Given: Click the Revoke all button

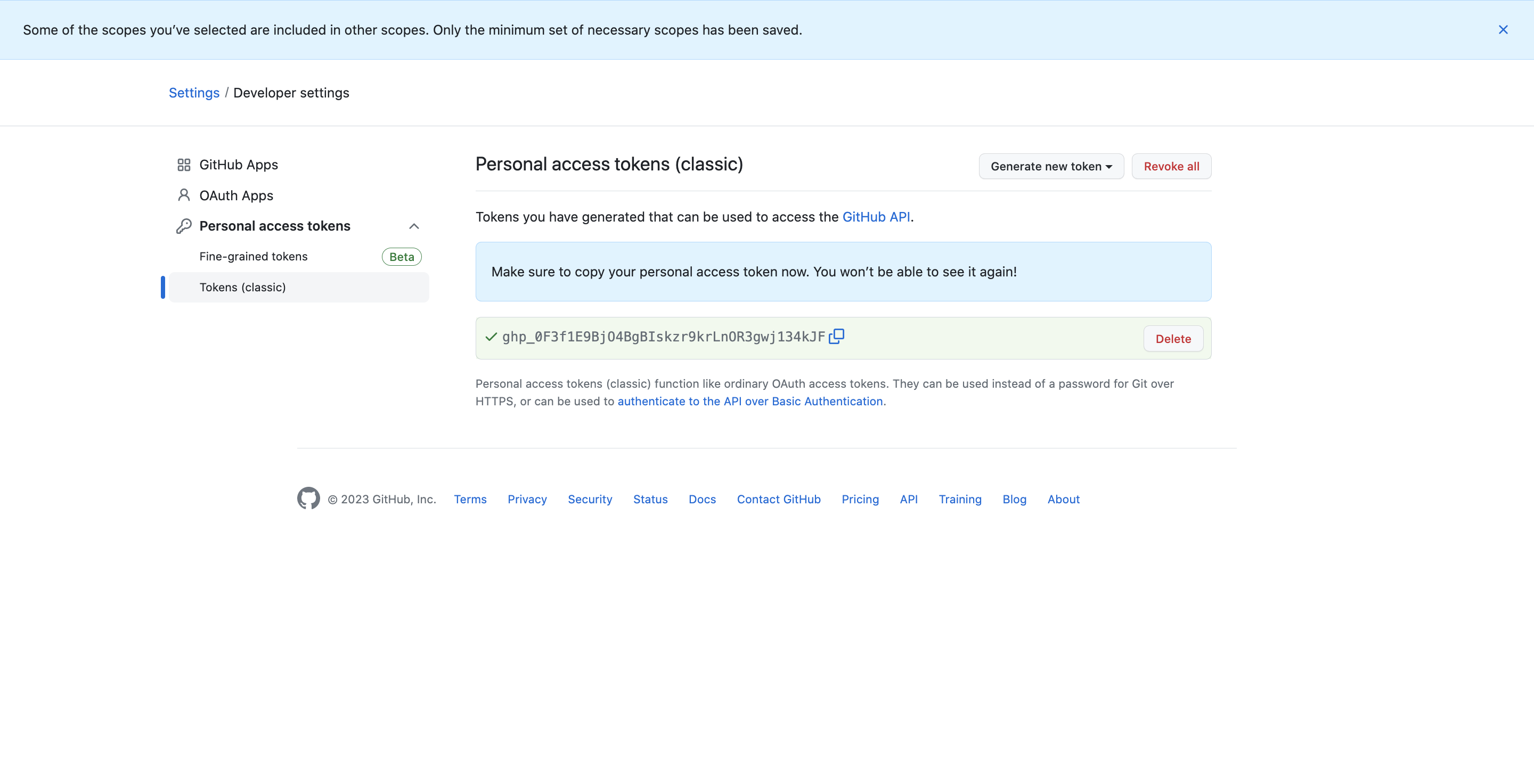Looking at the screenshot, I should [x=1171, y=166].
